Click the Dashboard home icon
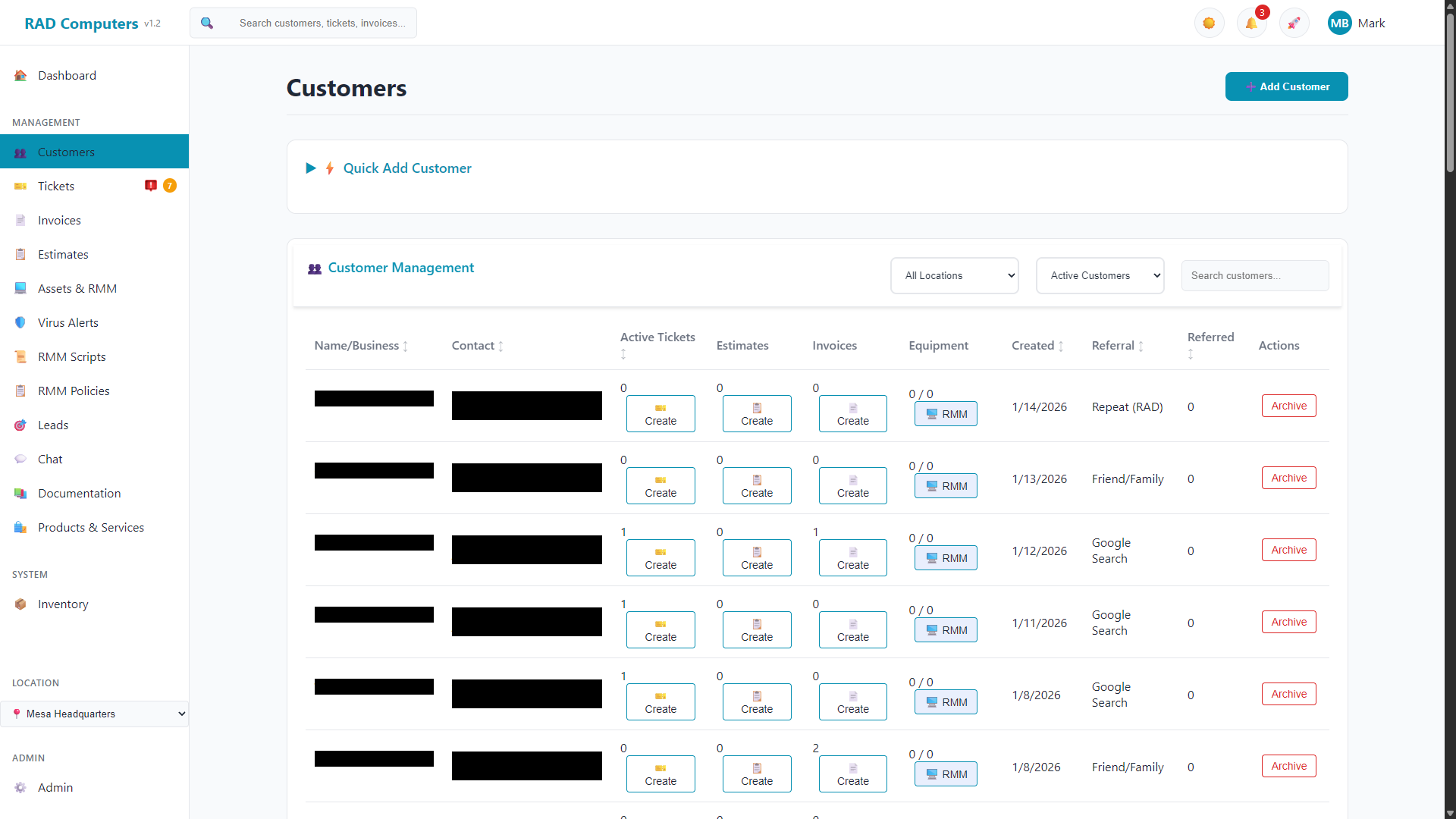The width and height of the screenshot is (1456, 819). [20, 75]
